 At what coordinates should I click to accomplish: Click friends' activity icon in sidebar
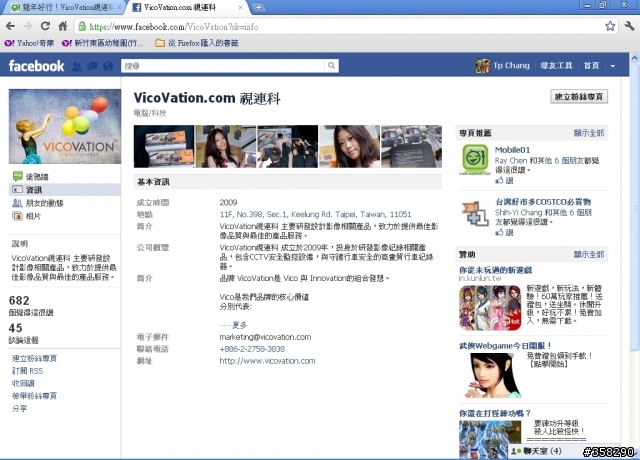(18, 203)
